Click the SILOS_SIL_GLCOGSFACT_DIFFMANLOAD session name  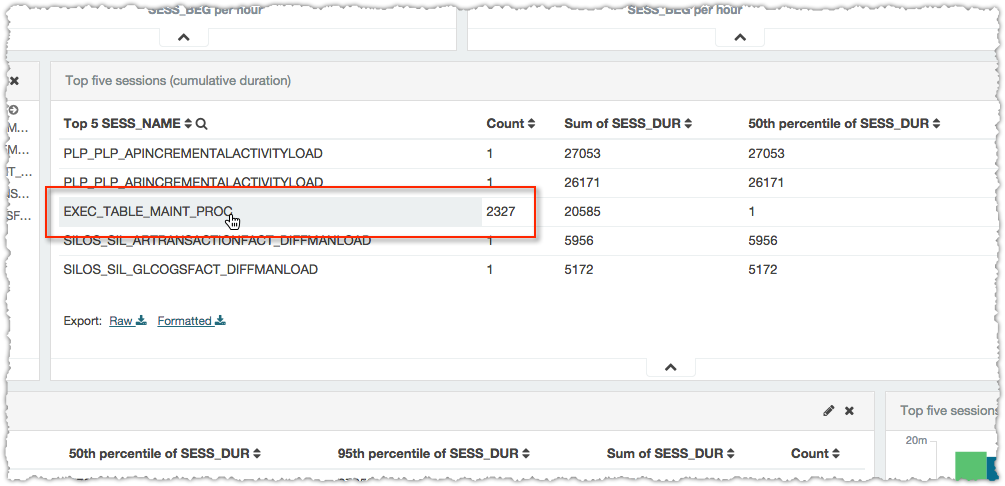tap(190, 270)
